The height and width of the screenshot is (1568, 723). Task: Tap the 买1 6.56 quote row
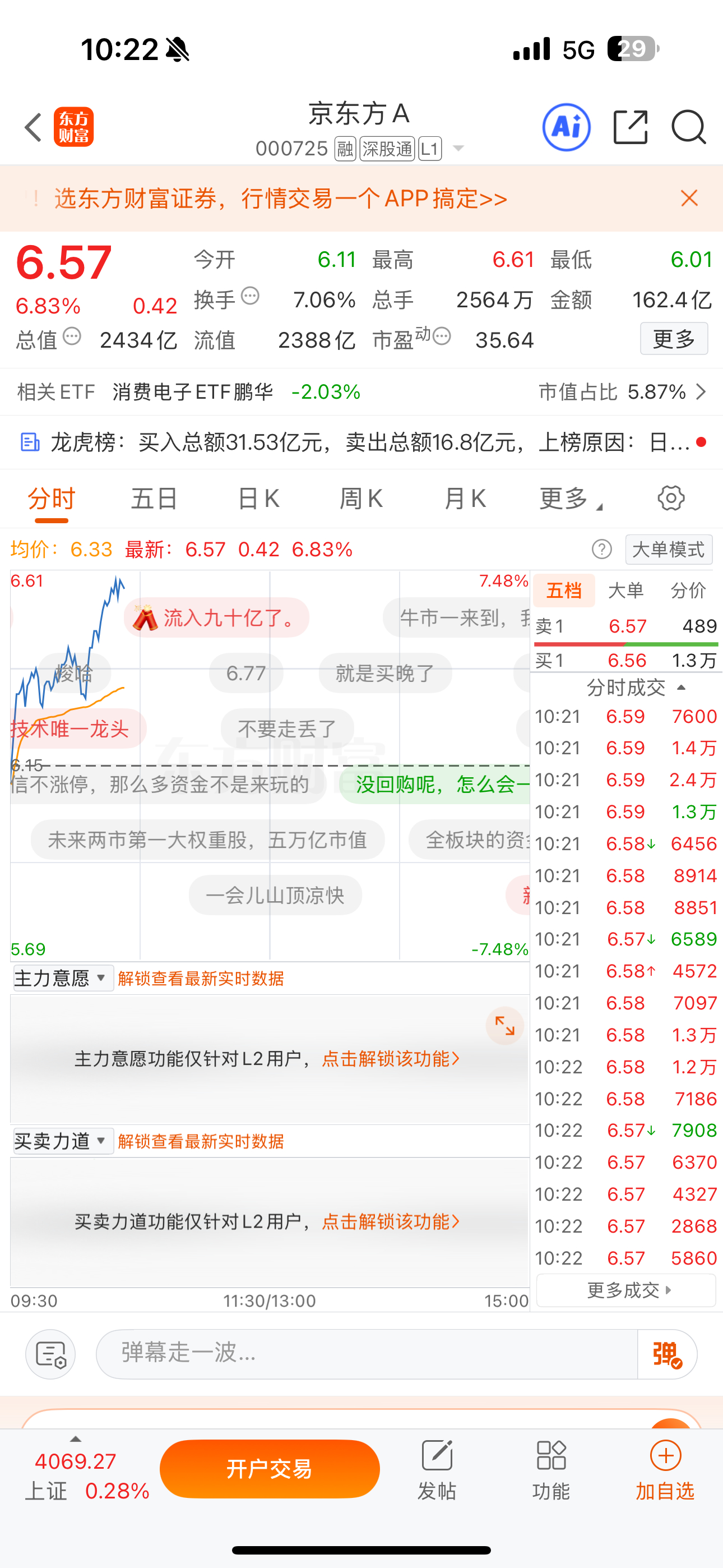pyautogui.click(x=625, y=661)
